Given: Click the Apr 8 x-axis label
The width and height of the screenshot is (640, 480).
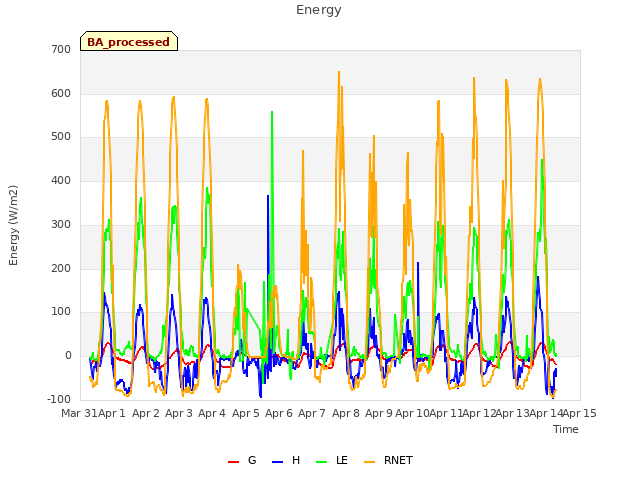Looking at the screenshot, I should coord(346,413).
